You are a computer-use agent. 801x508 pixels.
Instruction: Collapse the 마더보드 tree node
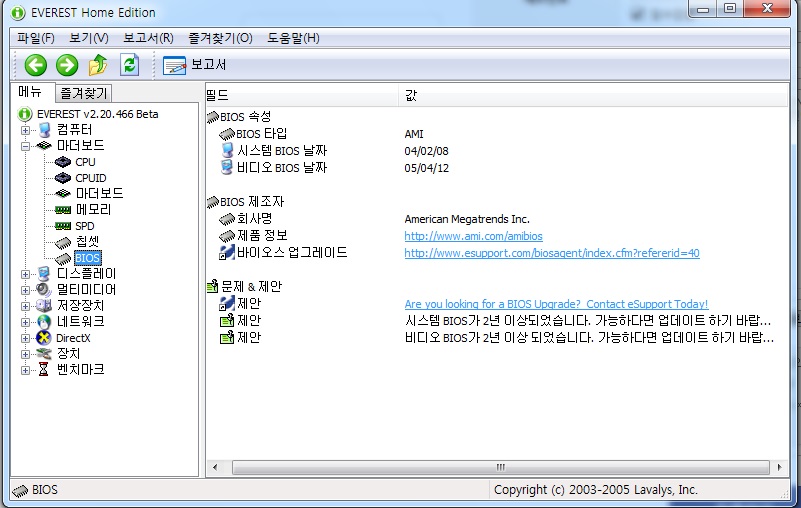tap(25, 146)
